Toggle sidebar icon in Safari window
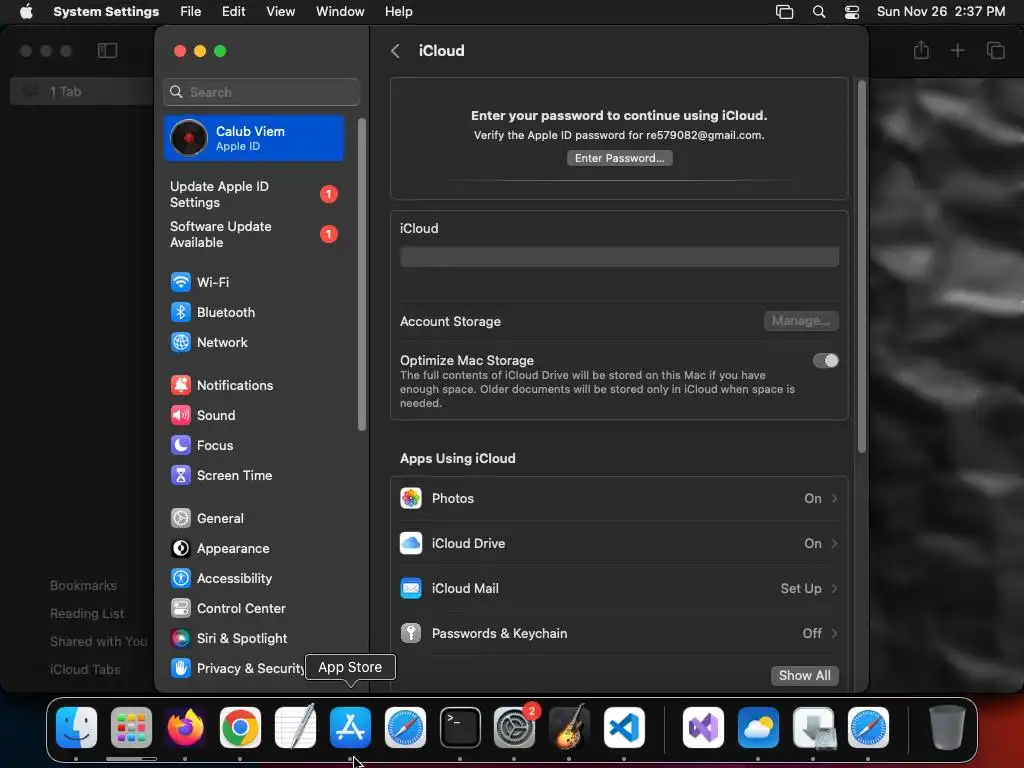The image size is (1024, 768). 107,50
